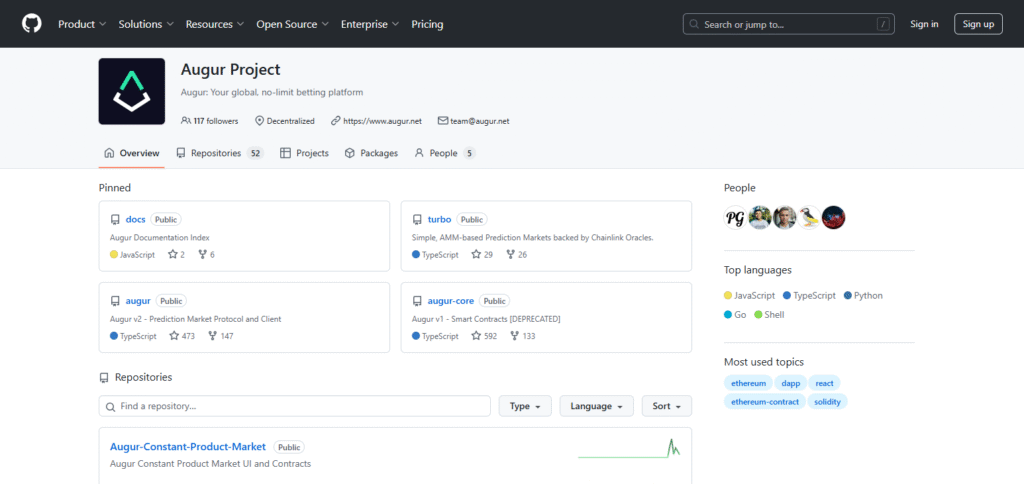
Task: Open the Language filter dropdown
Action: click(x=596, y=406)
